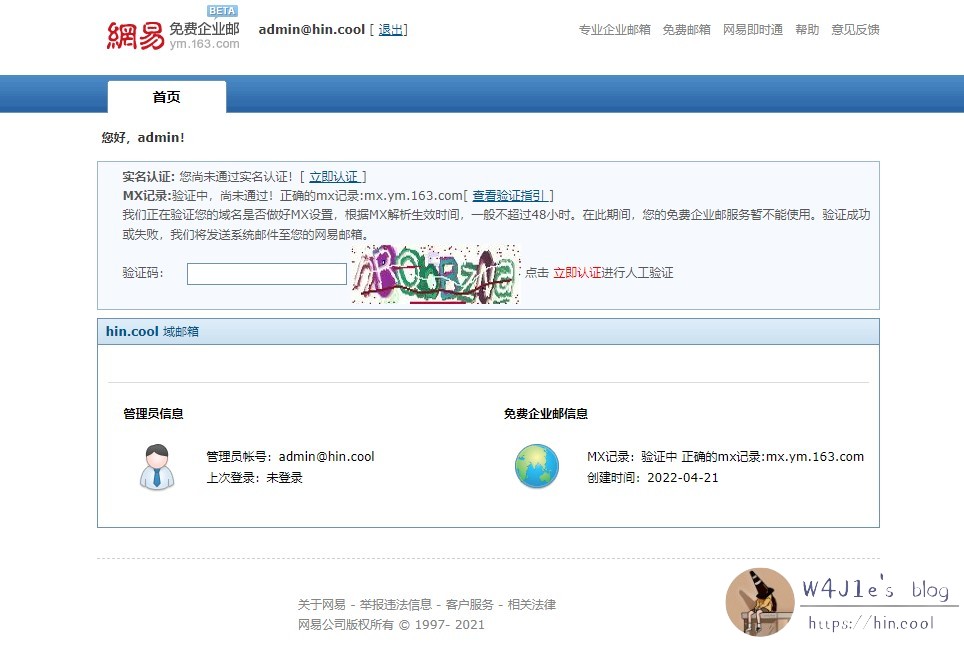The width and height of the screenshot is (964, 655).
Task: Open the 查看验证指引 link
Action: point(508,196)
